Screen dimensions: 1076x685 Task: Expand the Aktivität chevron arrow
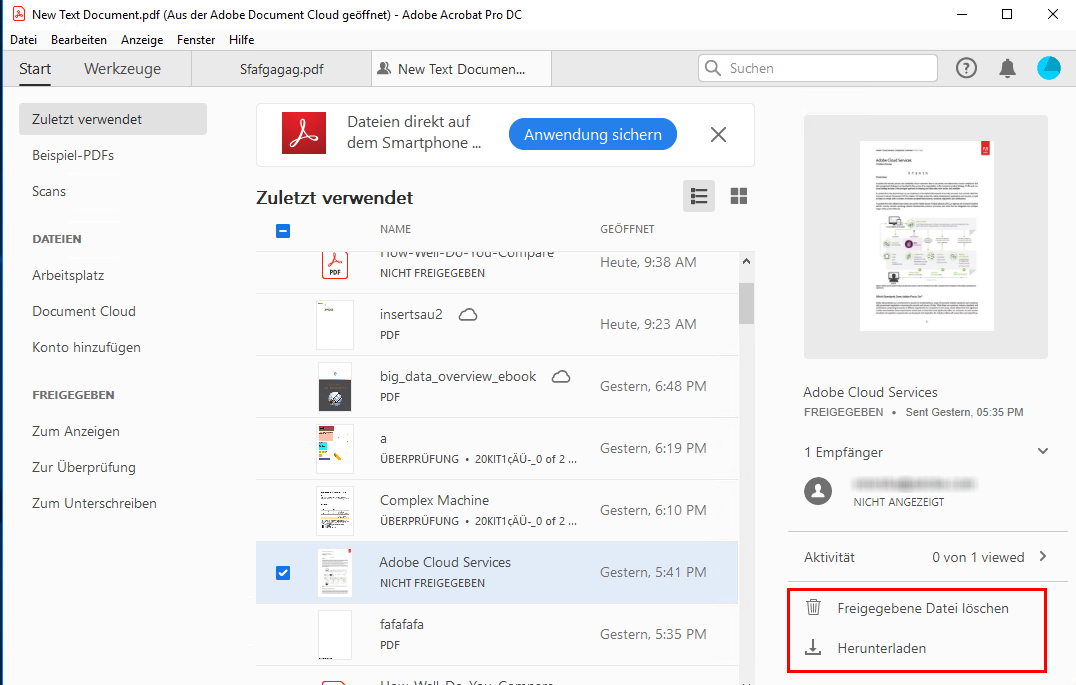(1043, 556)
